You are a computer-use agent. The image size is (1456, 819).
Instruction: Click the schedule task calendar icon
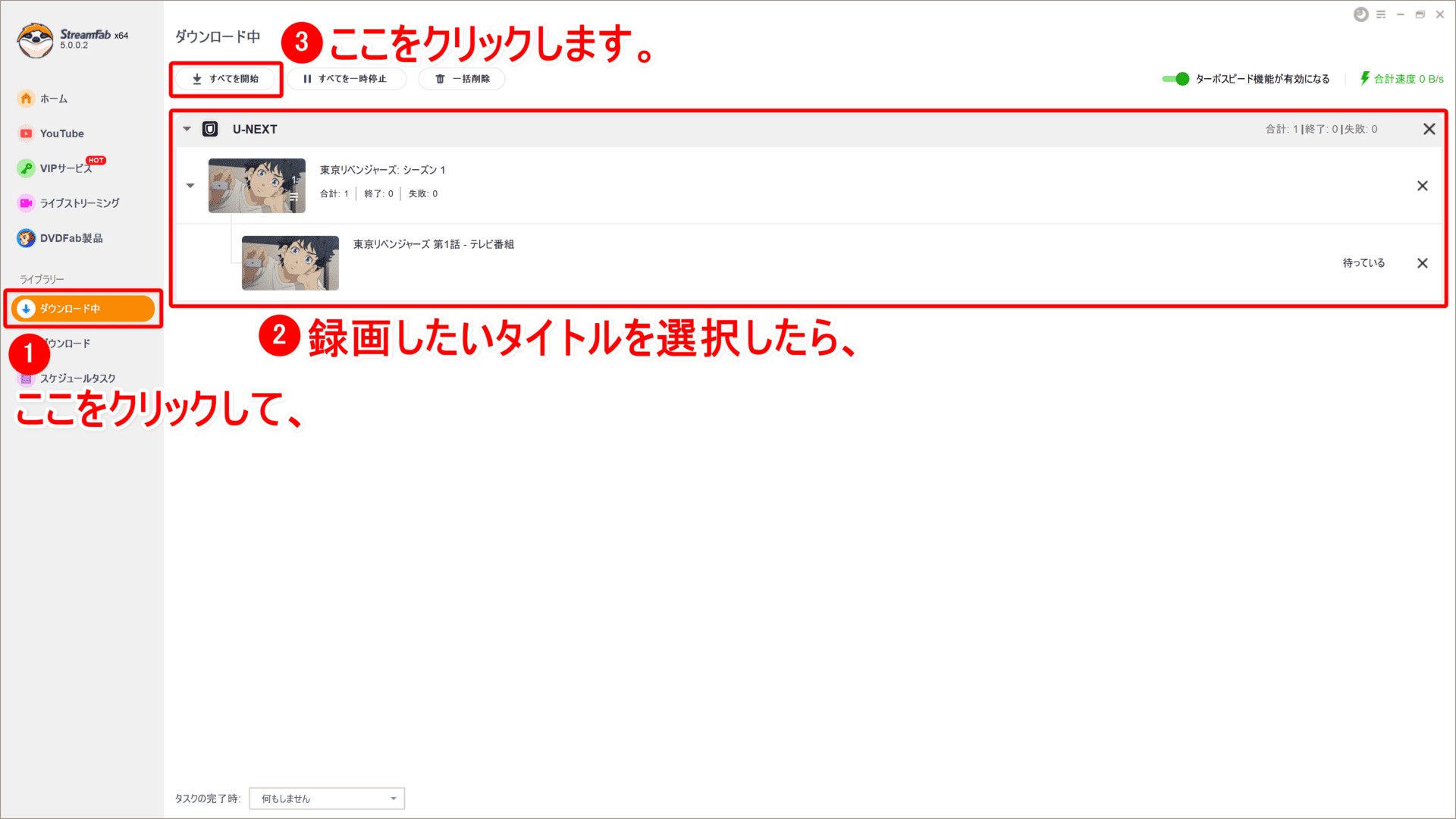tap(27, 378)
